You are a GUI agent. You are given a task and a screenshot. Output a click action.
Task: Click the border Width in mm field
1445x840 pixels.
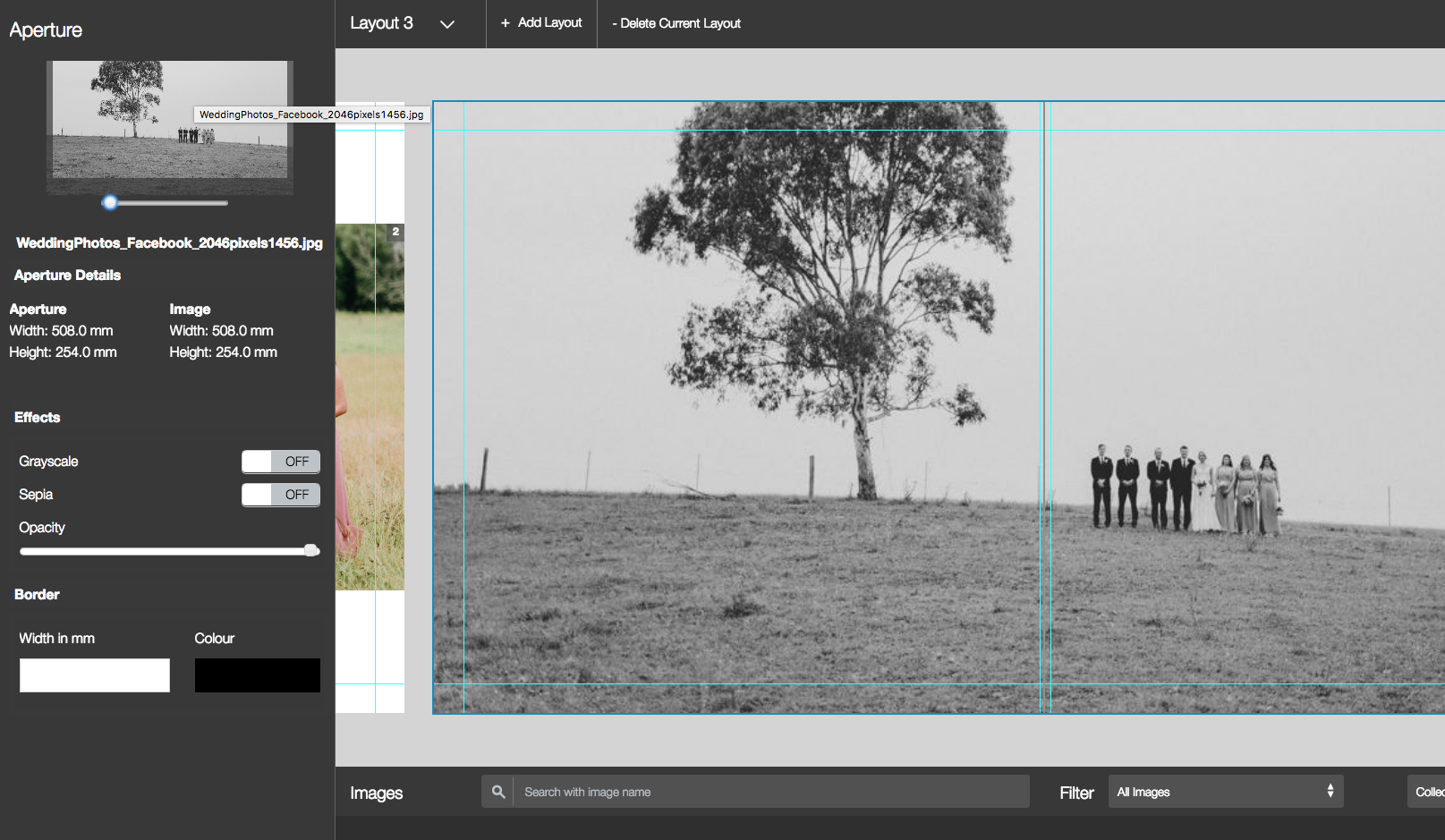[x=95, y=675]
